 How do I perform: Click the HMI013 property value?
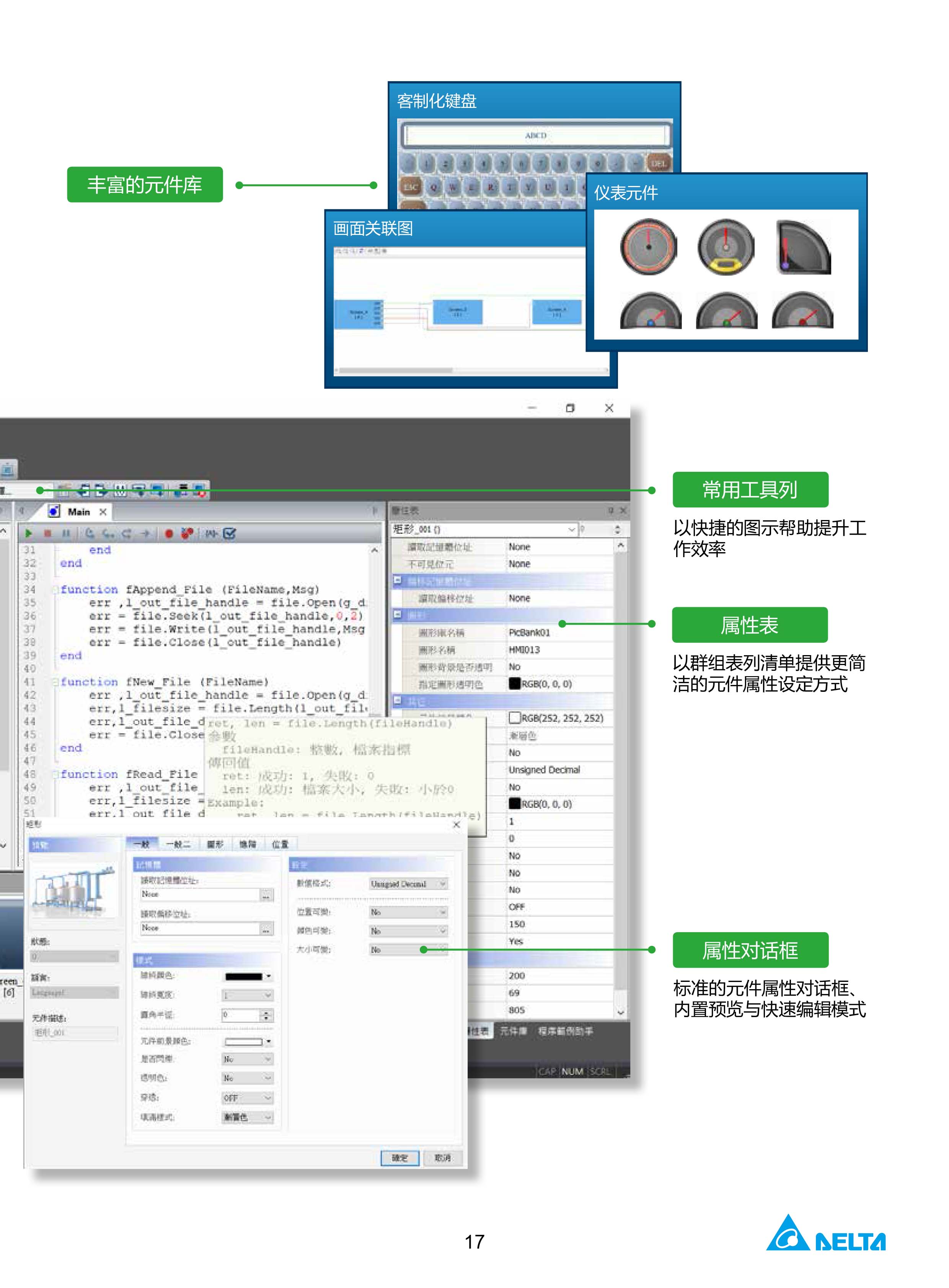click(524, 650)
